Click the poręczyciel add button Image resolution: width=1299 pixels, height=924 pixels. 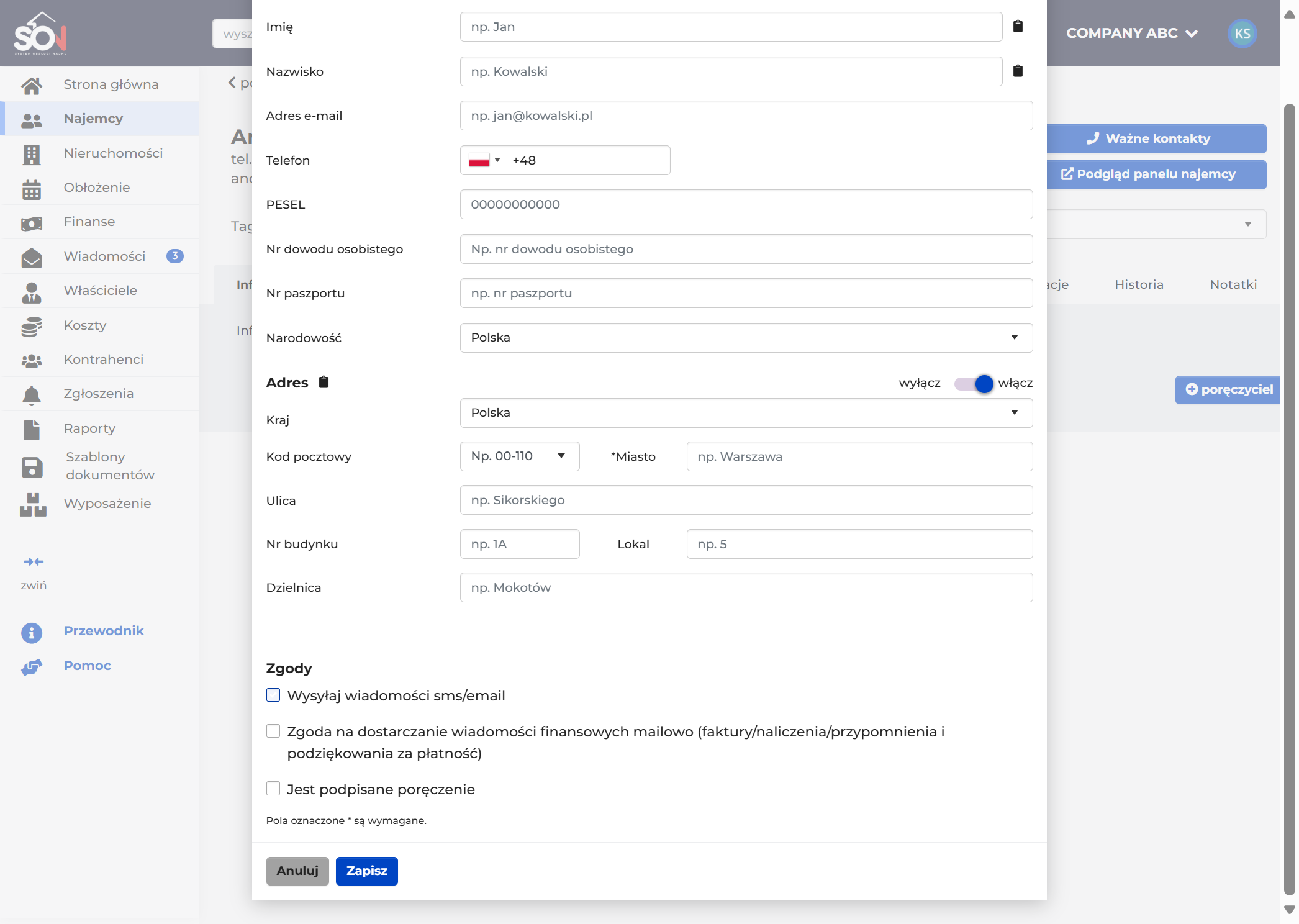coord(1228,389)
